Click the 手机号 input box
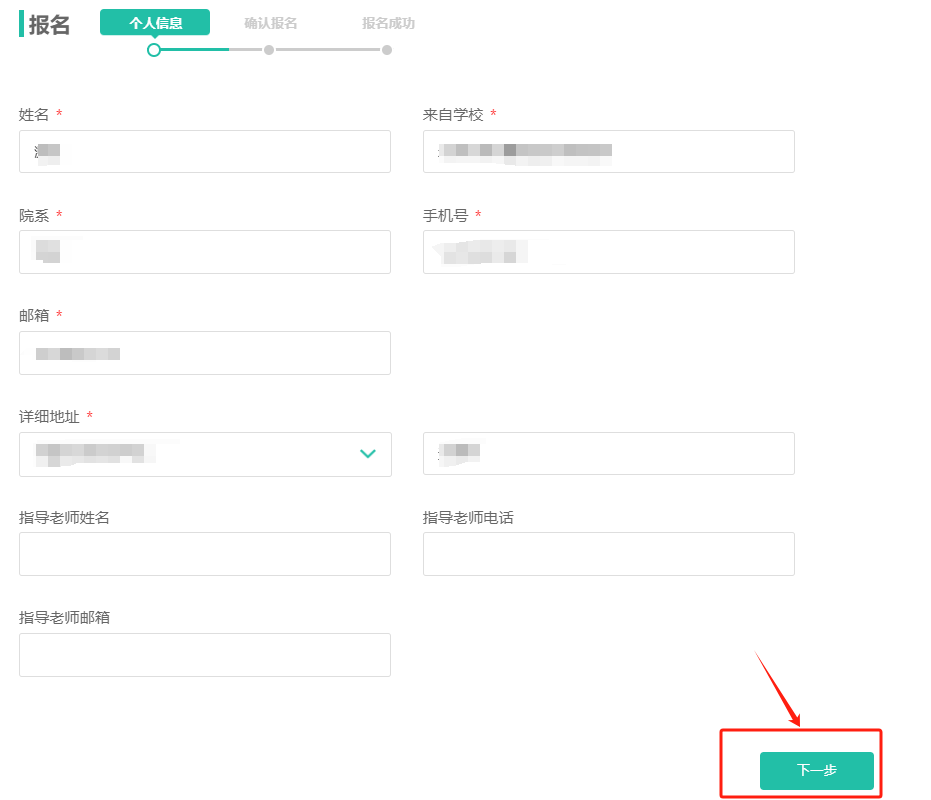This screenshot has width=931, height=800. coord(608,252)
